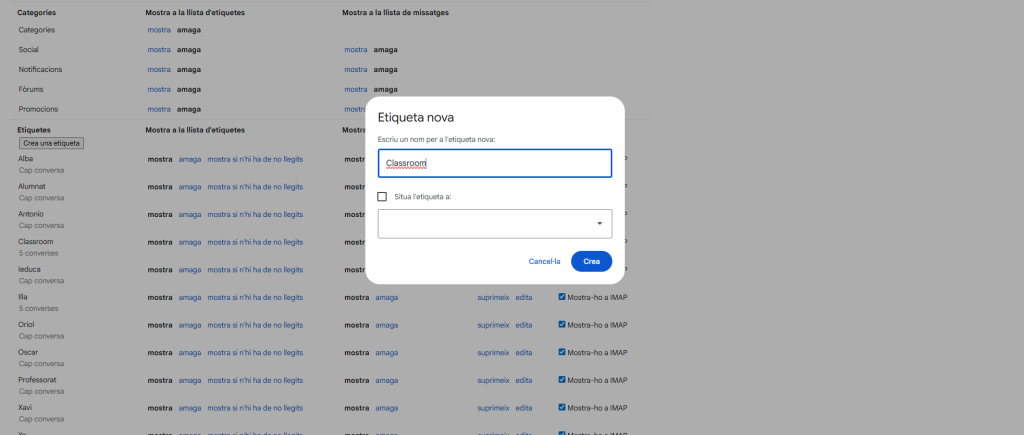The width and height of the screenshot is (1024, 435).
Task: Disable 'Mostra-ho a IMAP' for Xavi
Action: [x=562, y=408]
